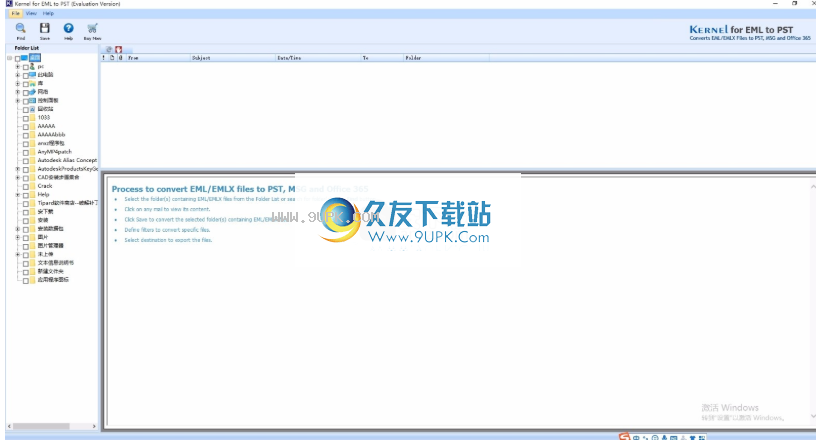Click the folder icon beside 1033
The image size is (816, 440).
[33, 118]
